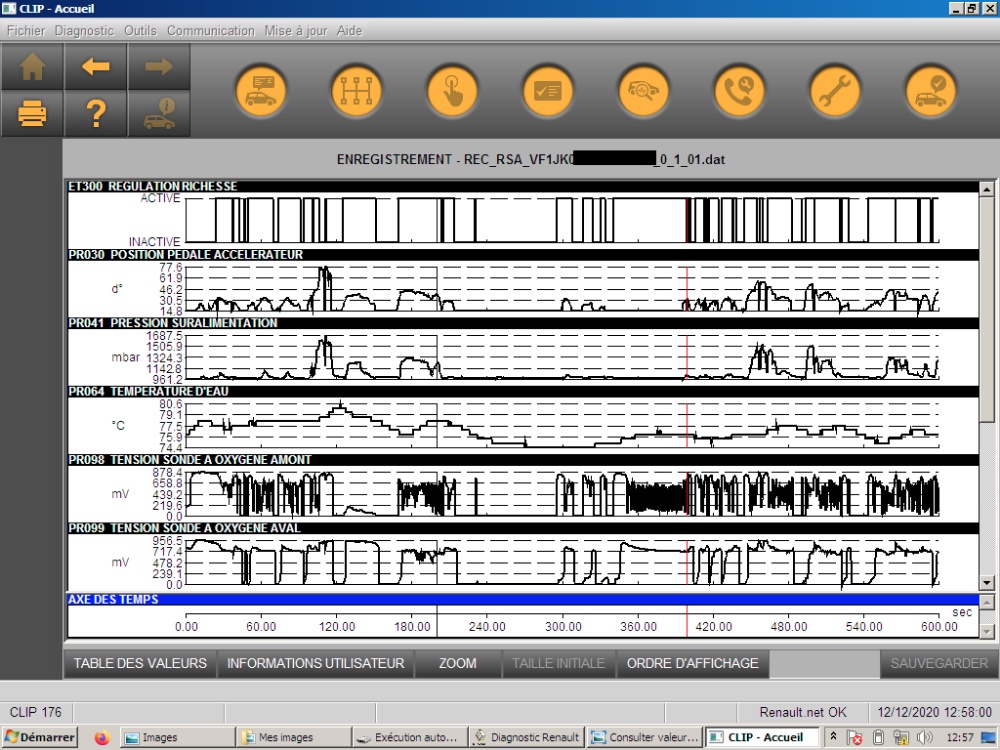Open the wrench repair round icon
Viewport: 1000px width, 750px height.
coord(835,91)
